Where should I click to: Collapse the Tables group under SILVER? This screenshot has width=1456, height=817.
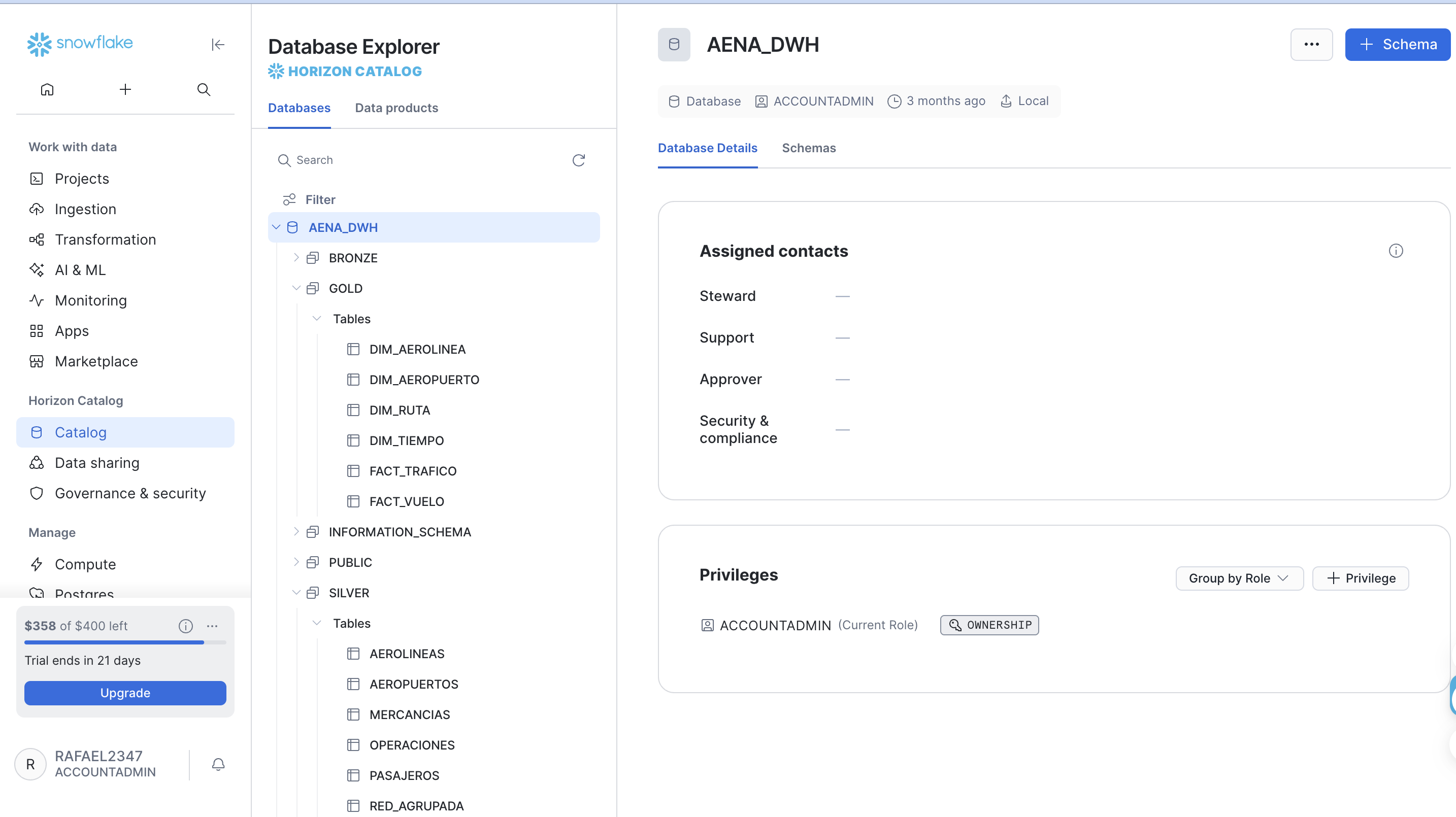point(317,623)
